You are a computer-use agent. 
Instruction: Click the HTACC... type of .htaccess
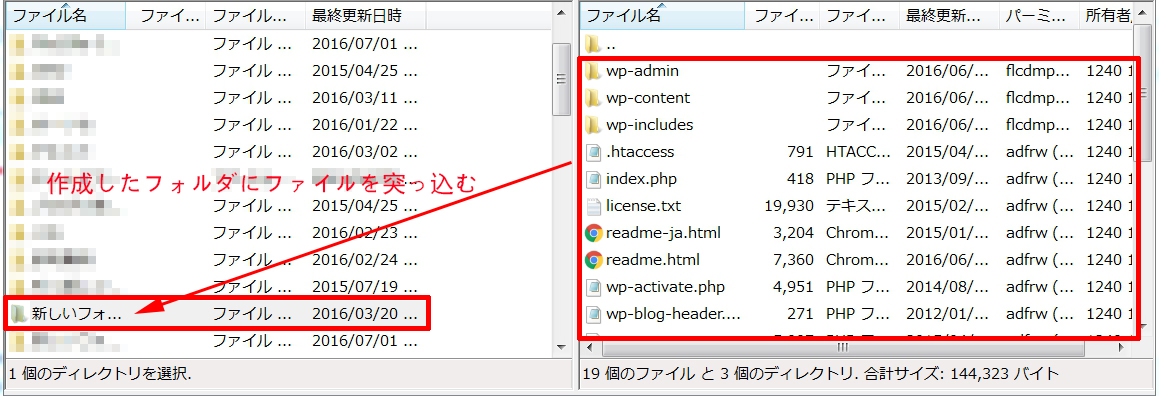856,152
